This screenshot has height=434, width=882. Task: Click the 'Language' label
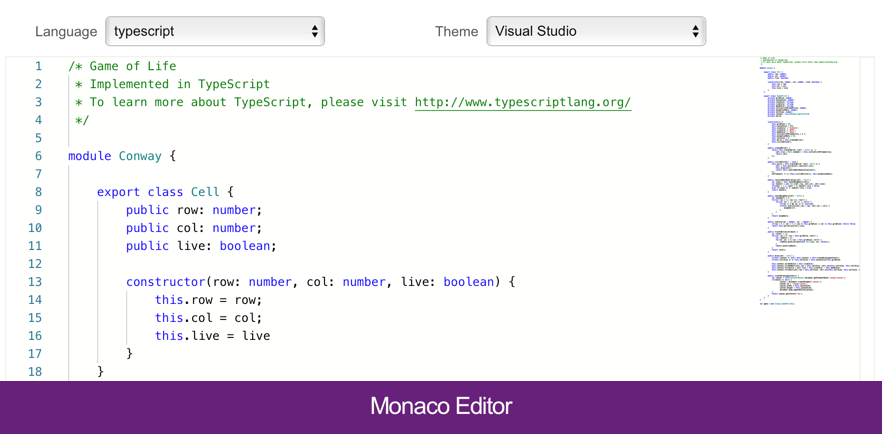(x=66, y=31)
